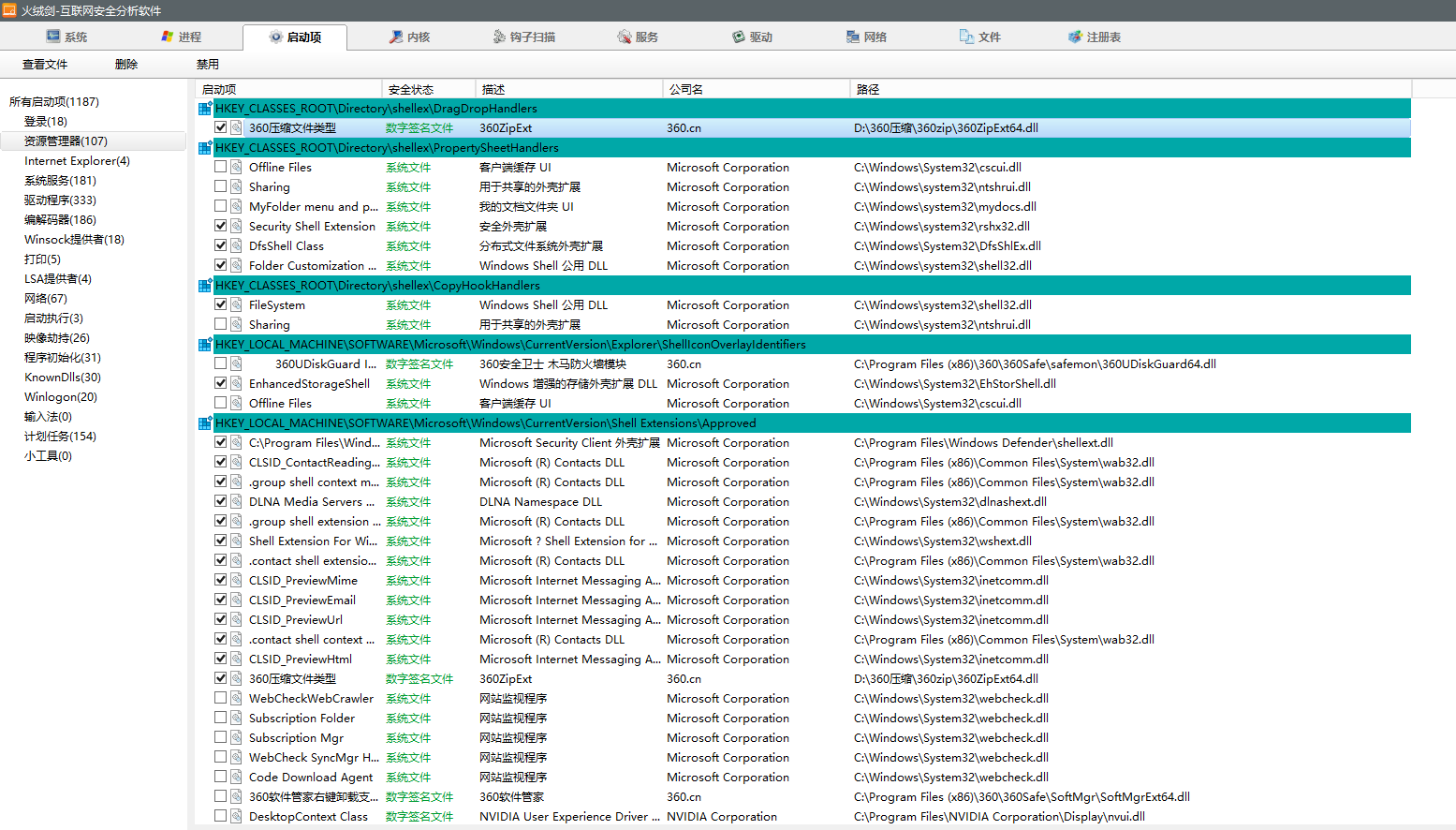Click the 驱动 tab icon

tap(739, 37)
